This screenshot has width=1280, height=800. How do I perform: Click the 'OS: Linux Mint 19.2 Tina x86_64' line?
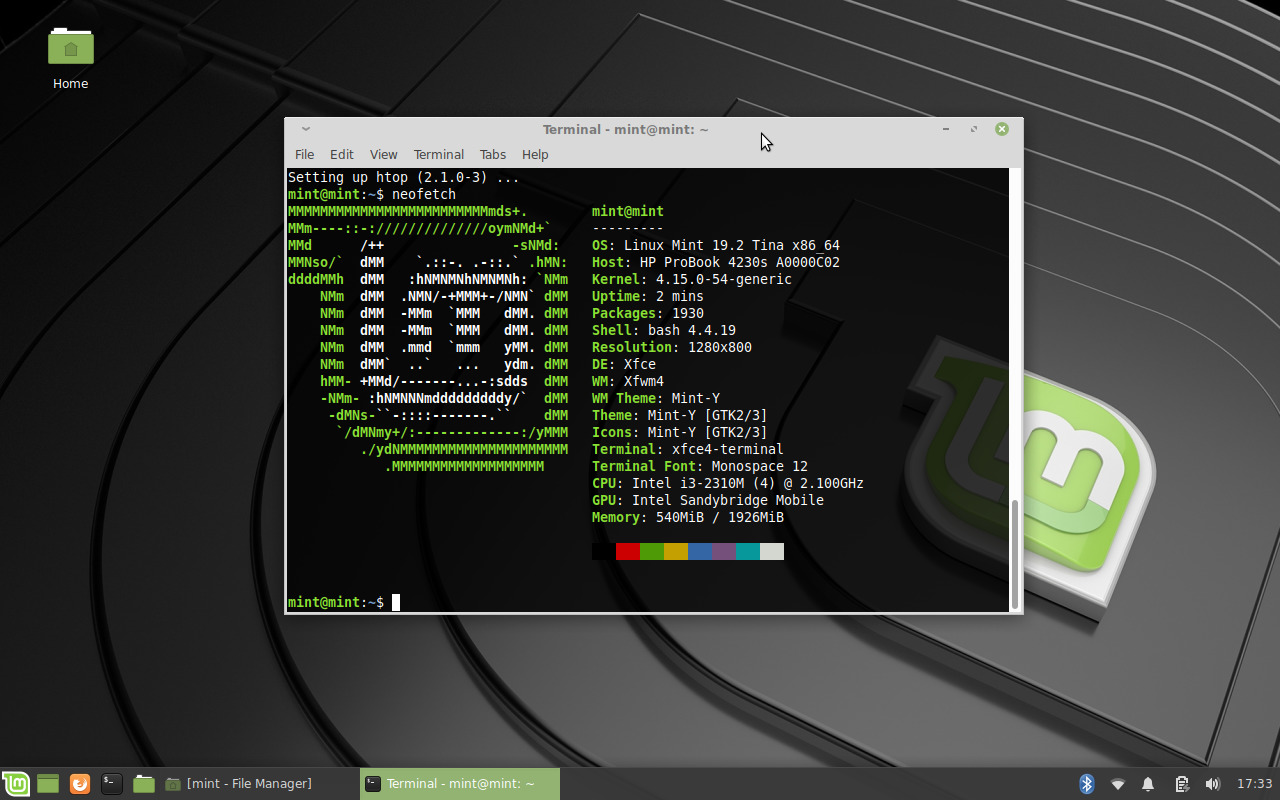pos(716,245)
